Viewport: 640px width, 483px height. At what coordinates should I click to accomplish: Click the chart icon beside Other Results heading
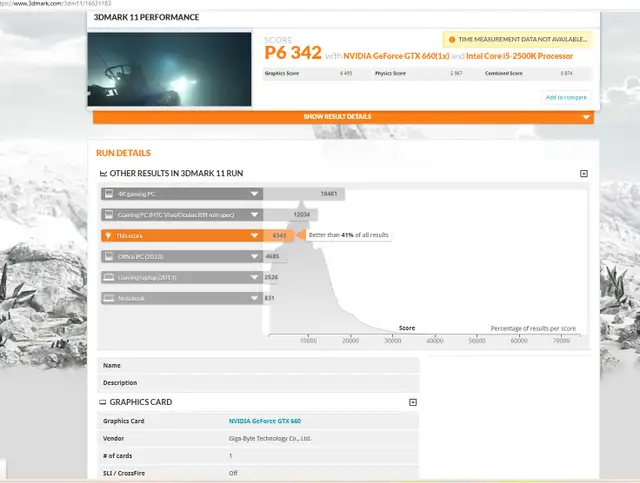pyautogui.click(x=103, y=174)
